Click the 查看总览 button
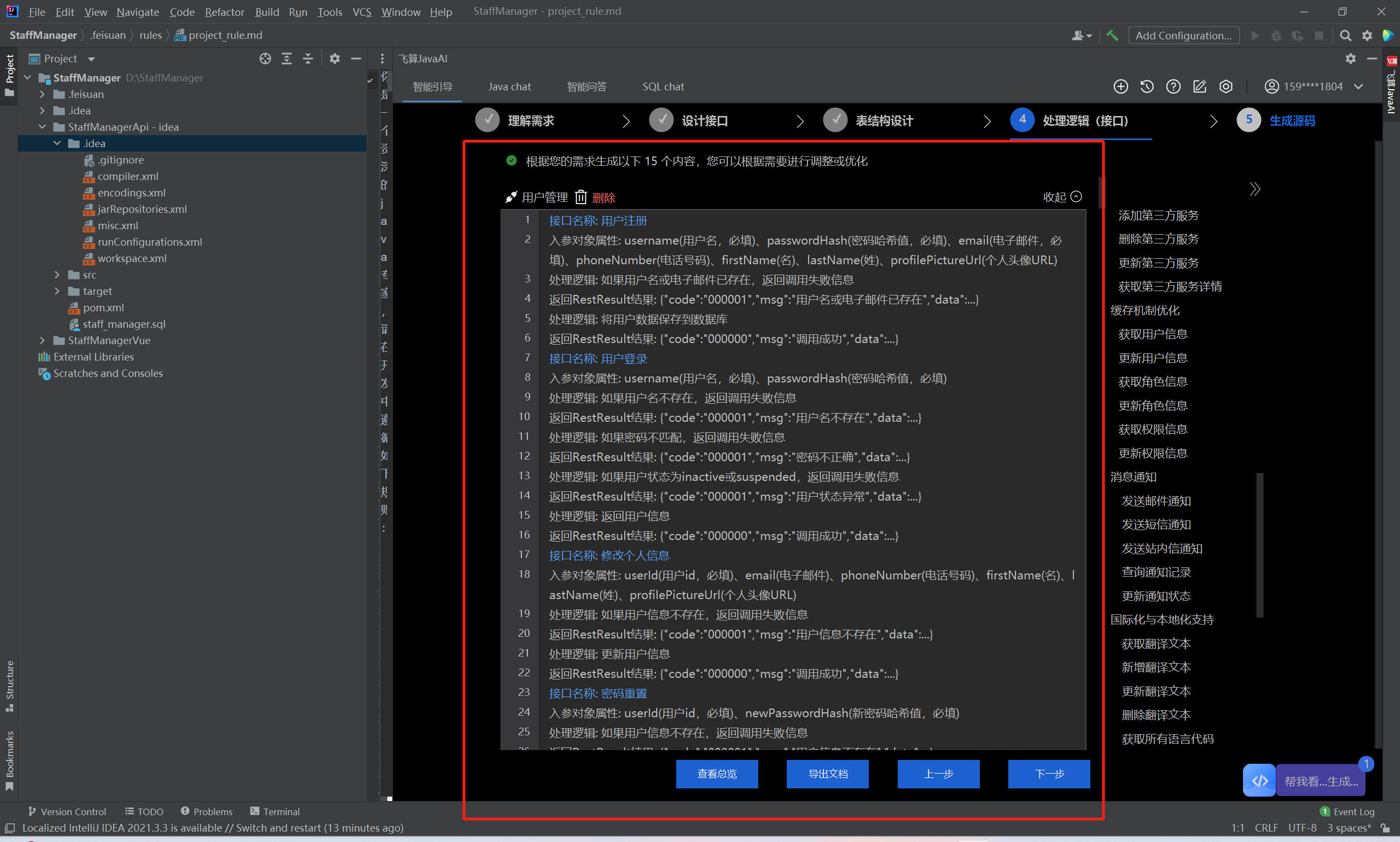The width and height of the screenshot is (1400, 842). tap(717, 774)
